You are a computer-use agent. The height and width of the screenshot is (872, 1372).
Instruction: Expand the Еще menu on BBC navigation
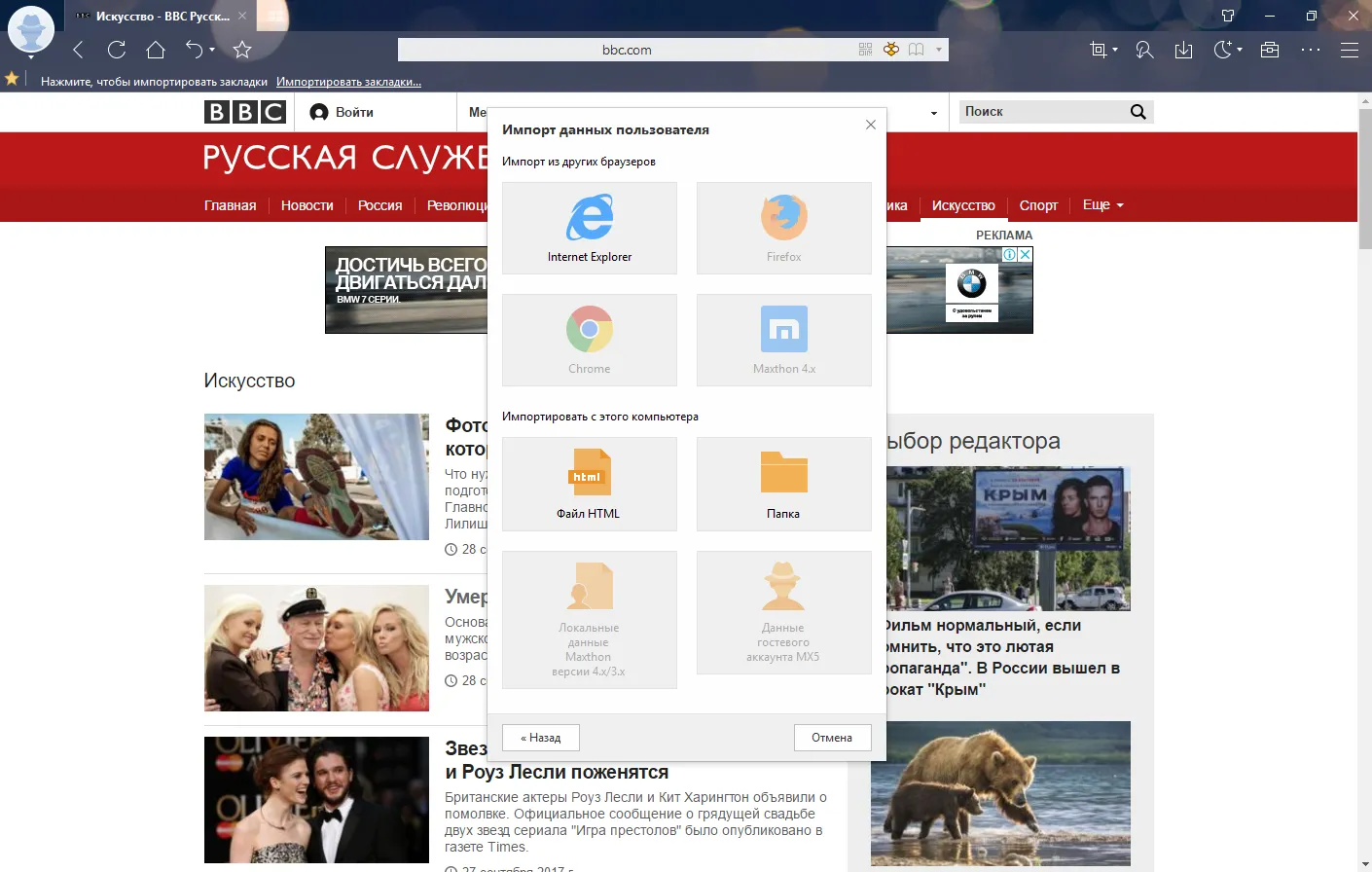point(1103,204)
